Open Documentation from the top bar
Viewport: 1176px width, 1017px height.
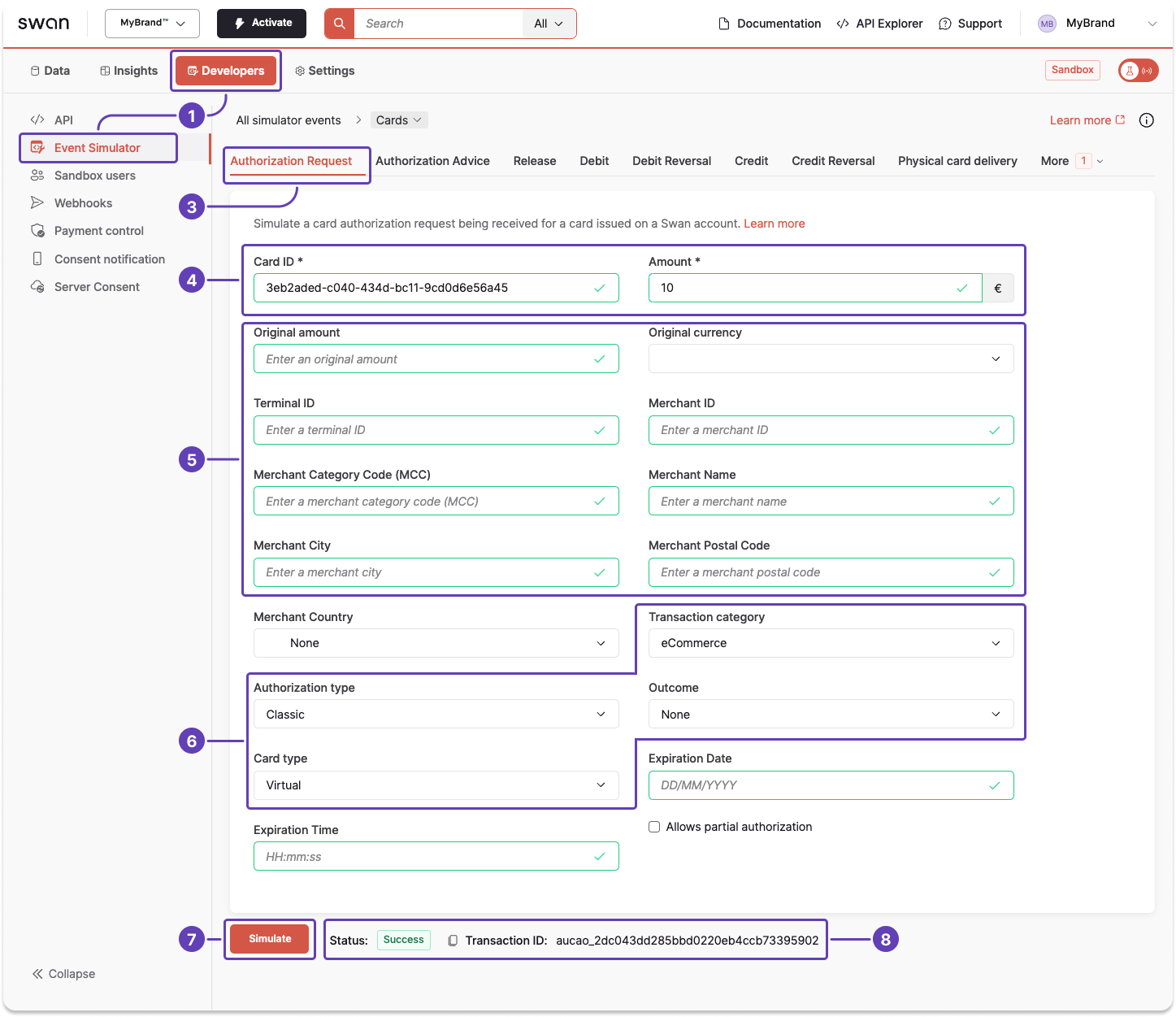[769, 24]
